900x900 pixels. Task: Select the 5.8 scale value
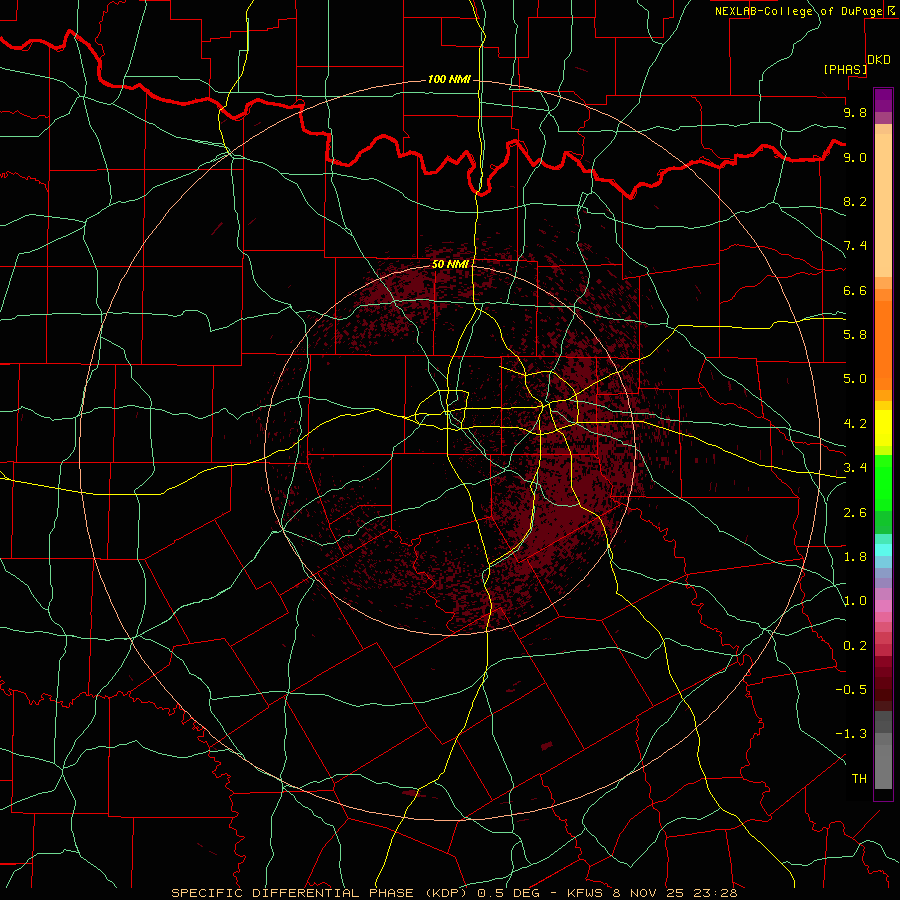[855, 335]
